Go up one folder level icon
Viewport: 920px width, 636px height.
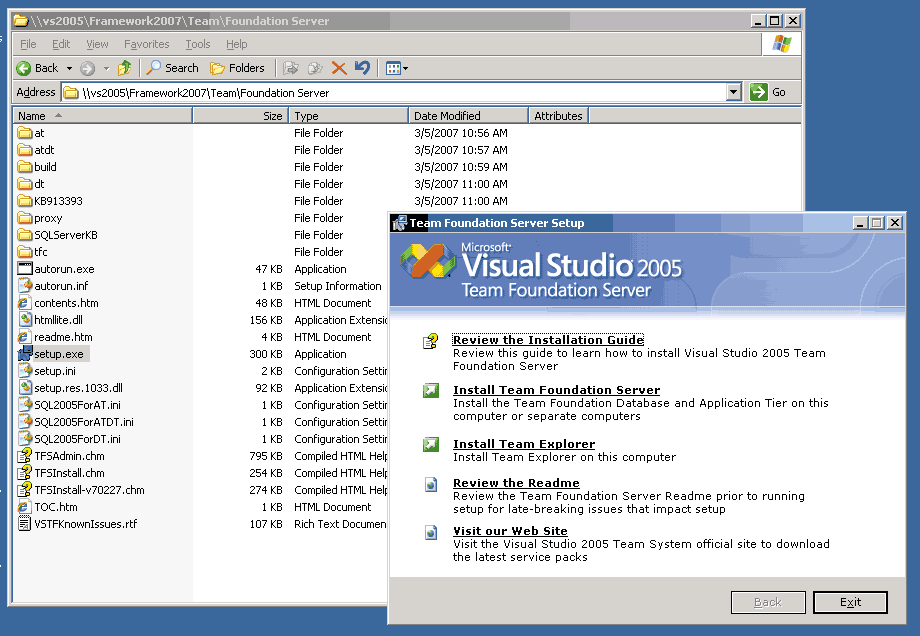124,68
